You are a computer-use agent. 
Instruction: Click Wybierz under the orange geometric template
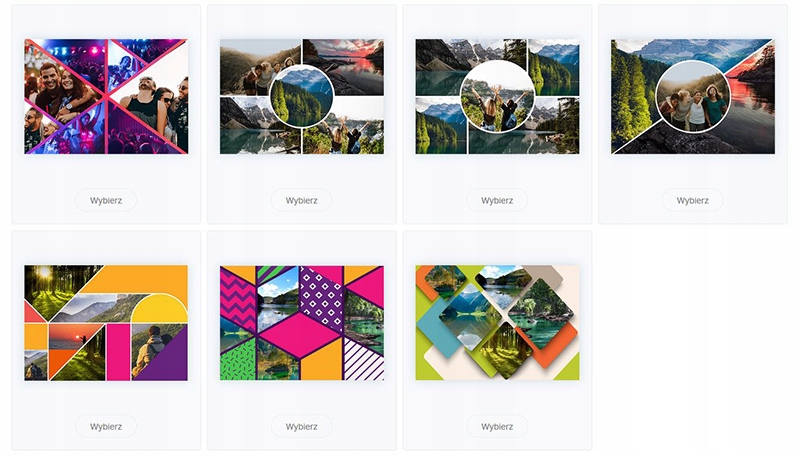[x=106, y=426]
